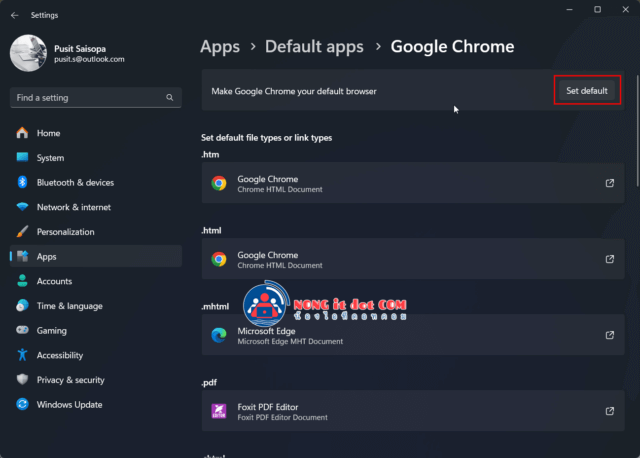Screen dimensions: 640x458
Task: Click Set default button for Chrome
Action: [x=587, y=91]
